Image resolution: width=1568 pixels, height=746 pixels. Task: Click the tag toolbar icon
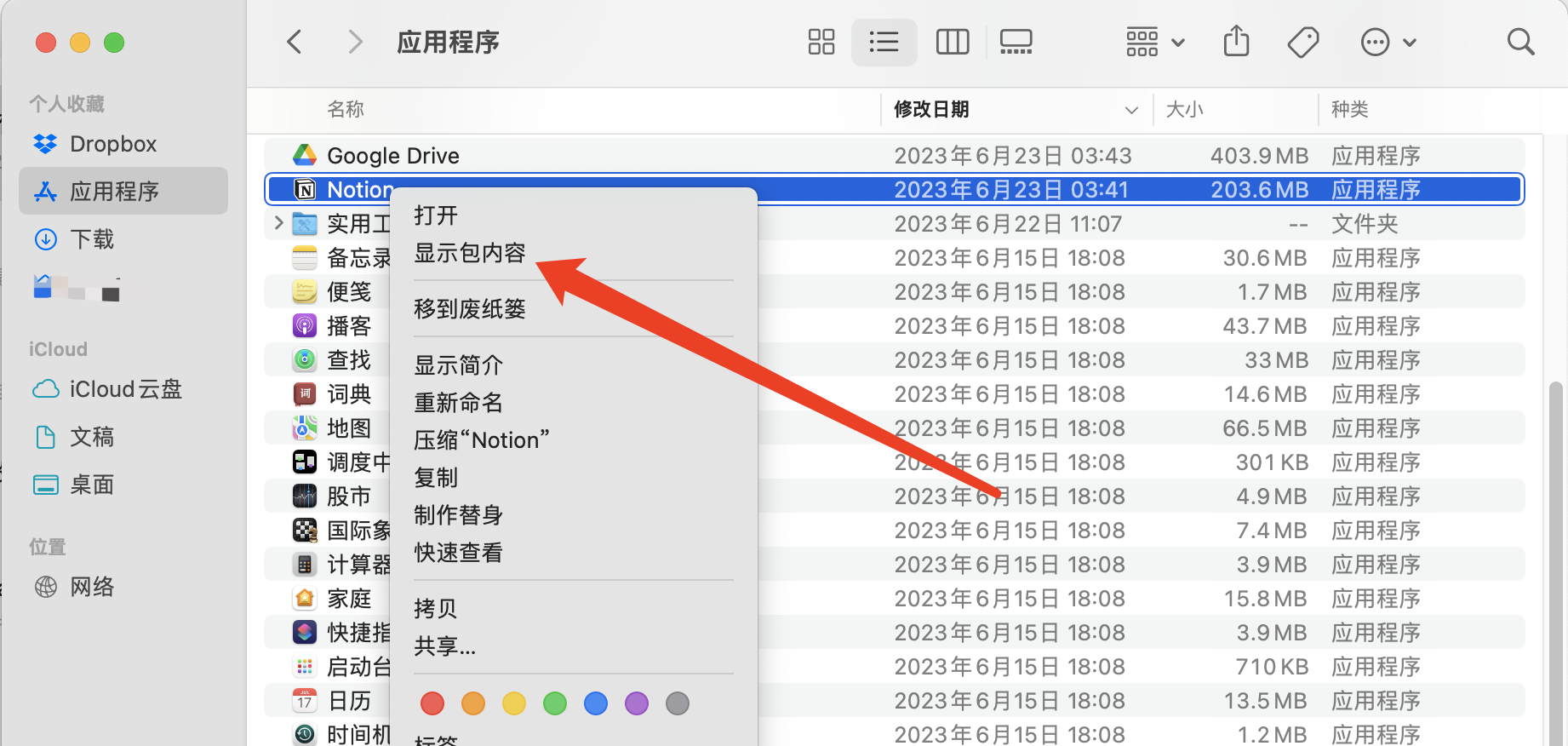tap(1302, 42)
